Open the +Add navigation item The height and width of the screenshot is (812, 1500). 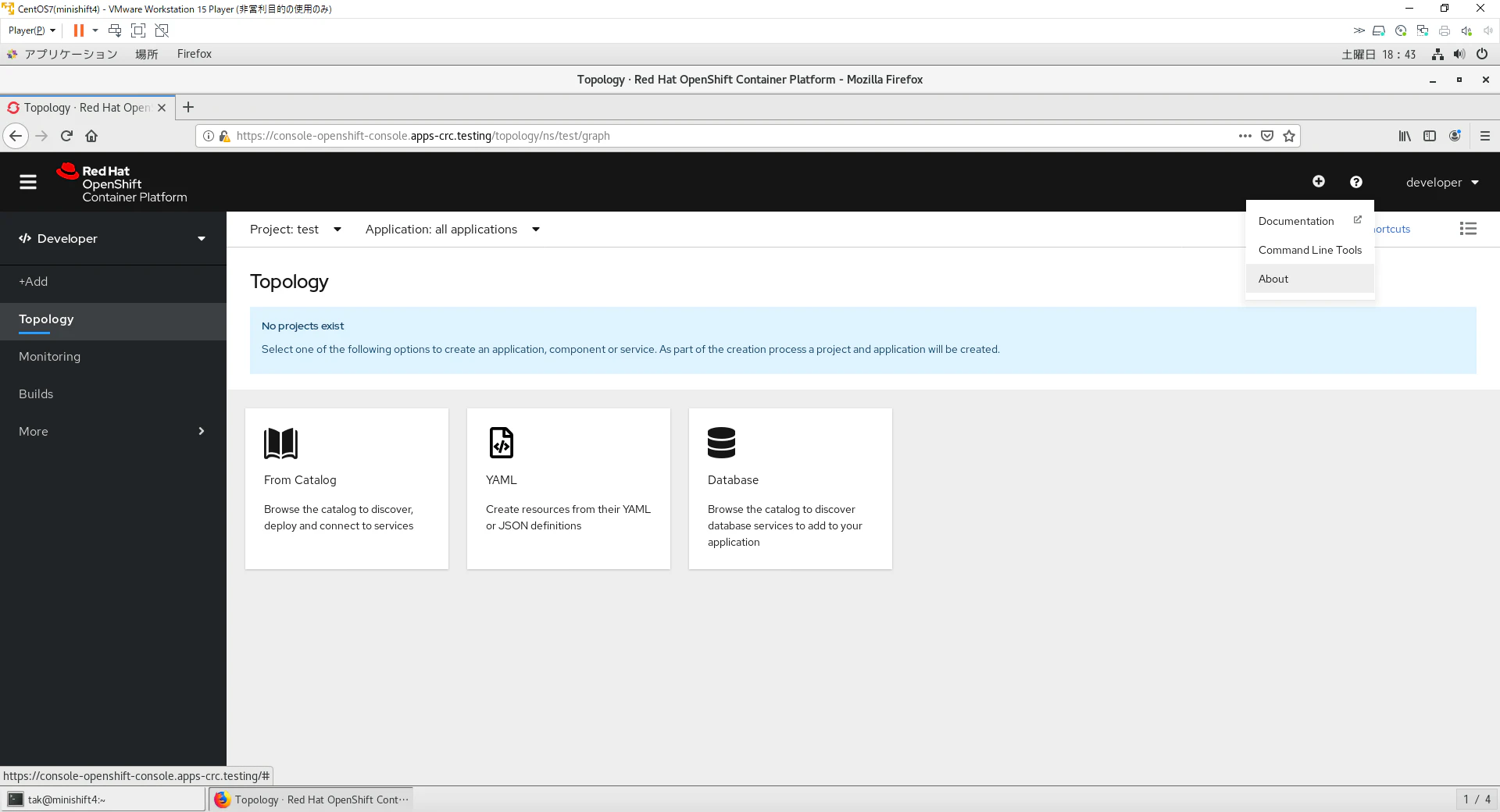tap(112, 281)
